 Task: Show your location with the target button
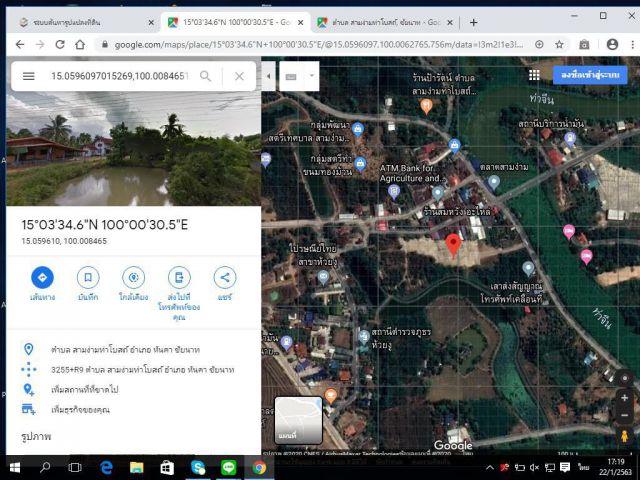coord(624,378)
